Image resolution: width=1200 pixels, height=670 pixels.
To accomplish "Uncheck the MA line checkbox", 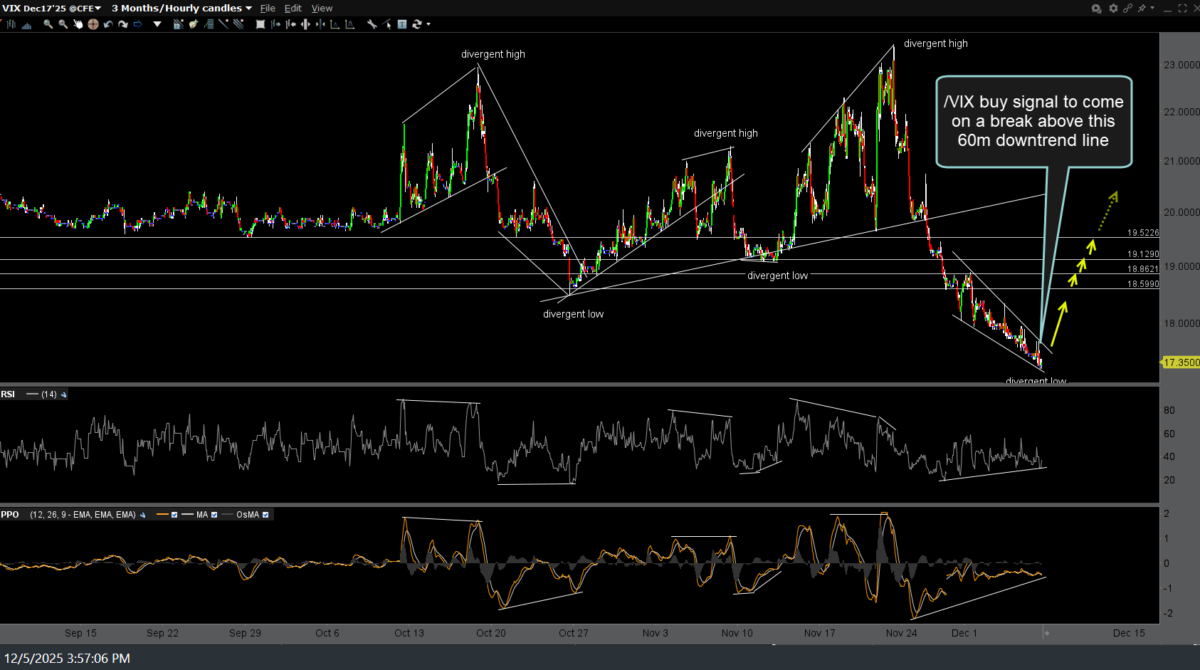I will [x=214, y=515].
